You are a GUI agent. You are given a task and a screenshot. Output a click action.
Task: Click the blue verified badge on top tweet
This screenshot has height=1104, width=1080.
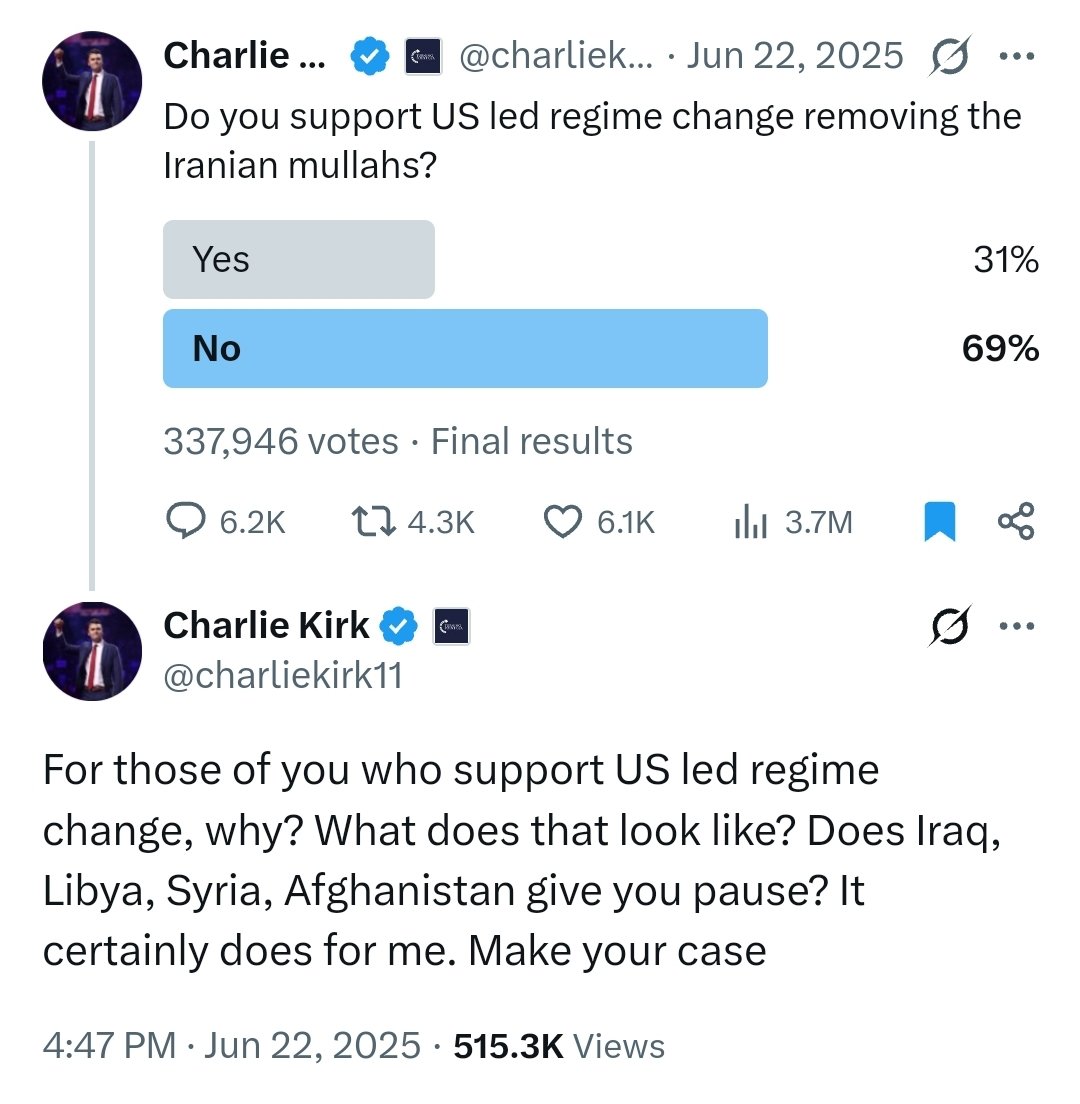pyautogui.click(x=369, y=57)
